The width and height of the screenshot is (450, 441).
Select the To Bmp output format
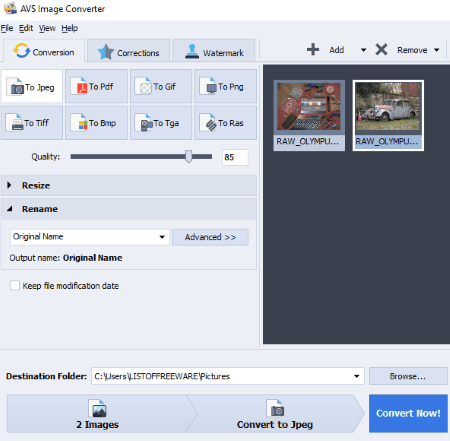click(x=96, y=123)
